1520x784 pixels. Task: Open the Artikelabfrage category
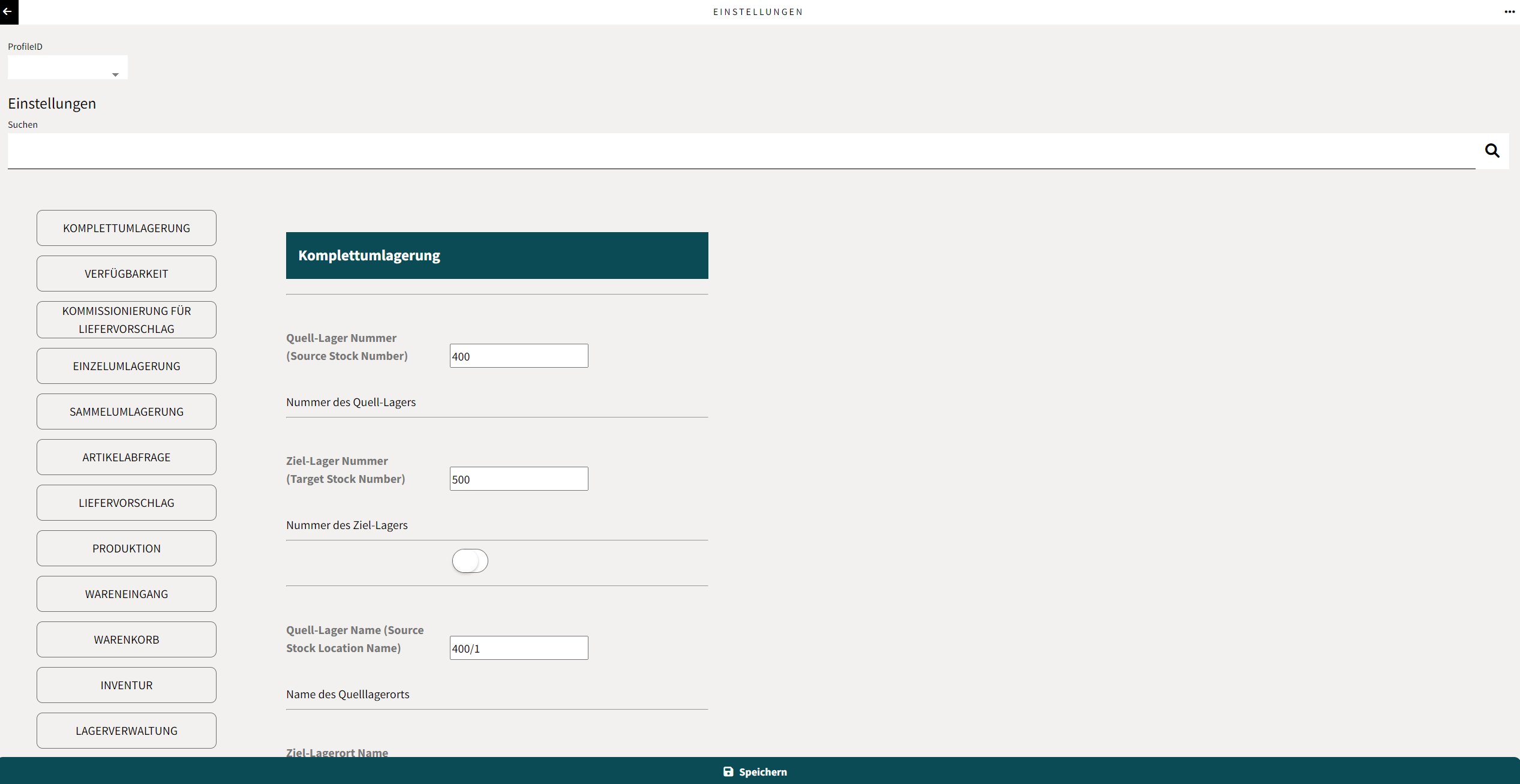(x=127, y=457)
